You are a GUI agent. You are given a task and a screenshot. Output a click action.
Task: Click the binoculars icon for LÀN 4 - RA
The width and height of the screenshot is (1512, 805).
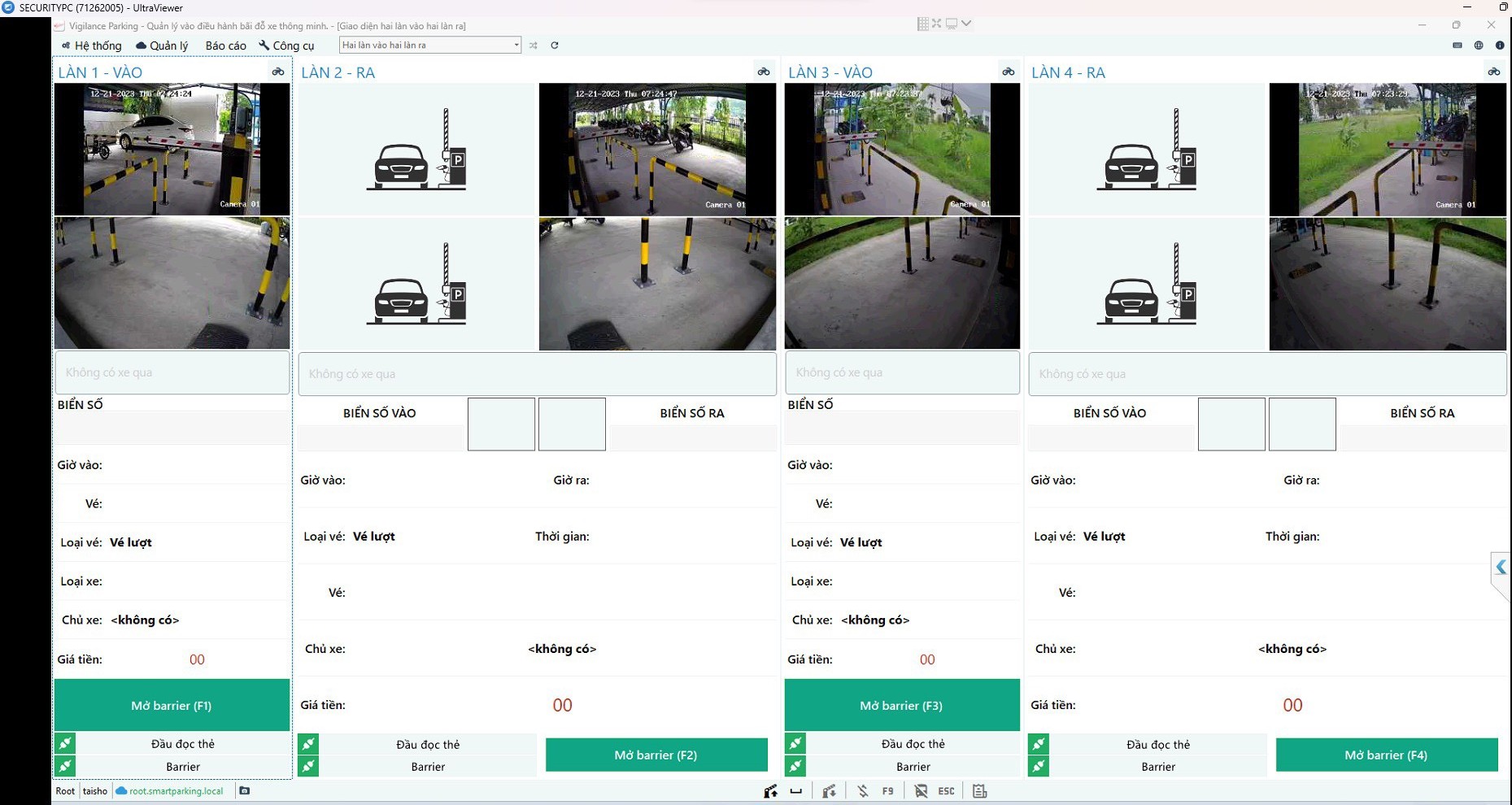coord(1494,72)
